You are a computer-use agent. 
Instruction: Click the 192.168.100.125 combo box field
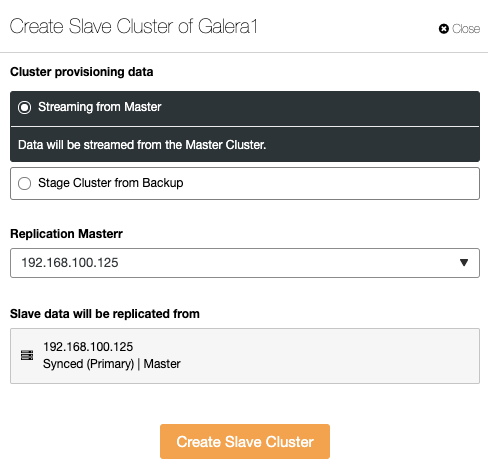(x=245, y=263)
